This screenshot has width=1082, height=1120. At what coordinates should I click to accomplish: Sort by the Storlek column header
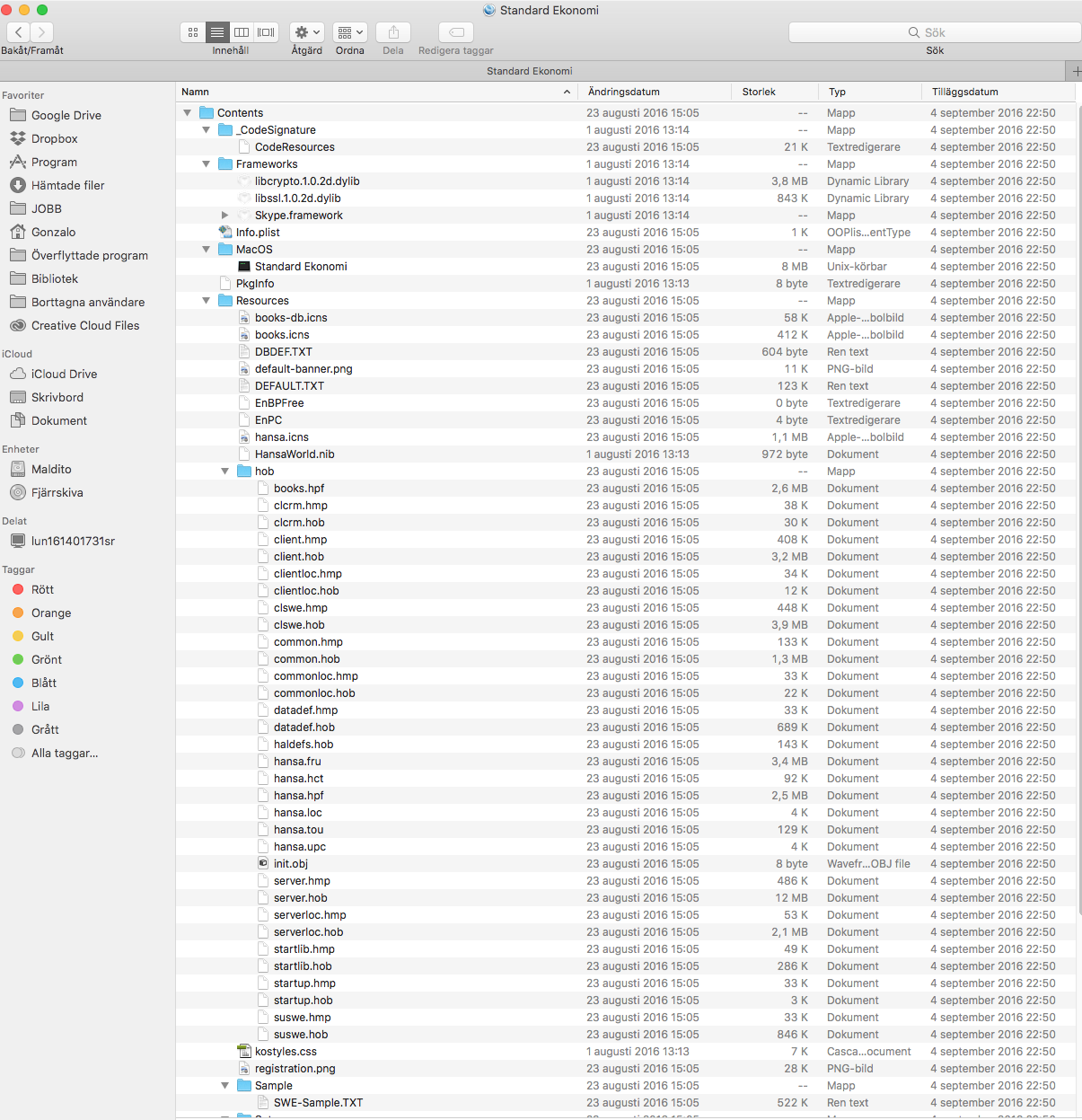[776, 92]
